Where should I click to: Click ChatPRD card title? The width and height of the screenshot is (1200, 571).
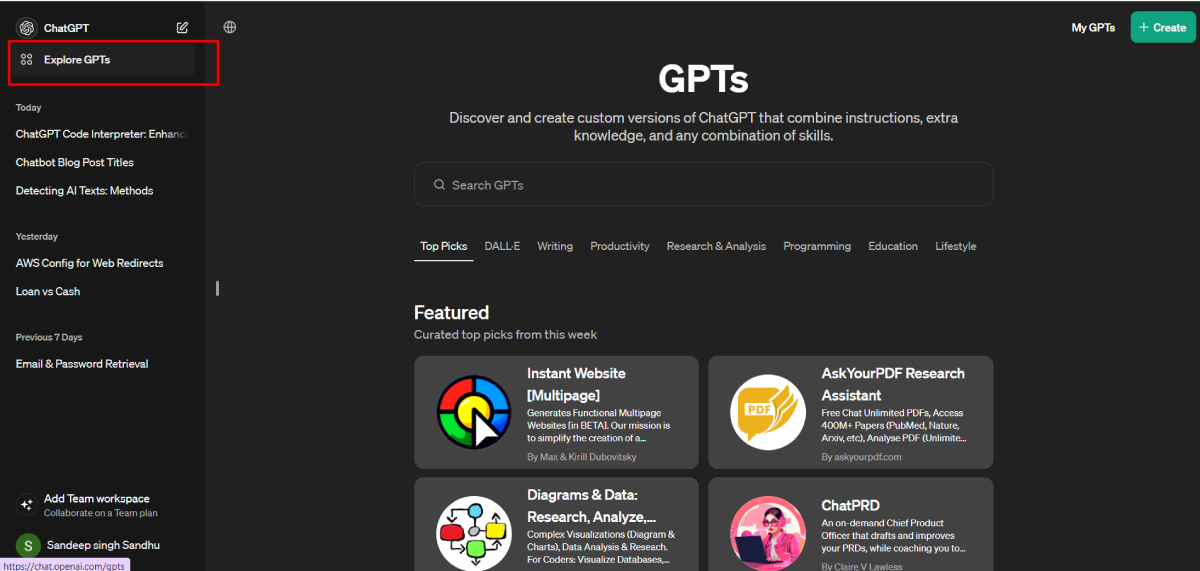850,505
